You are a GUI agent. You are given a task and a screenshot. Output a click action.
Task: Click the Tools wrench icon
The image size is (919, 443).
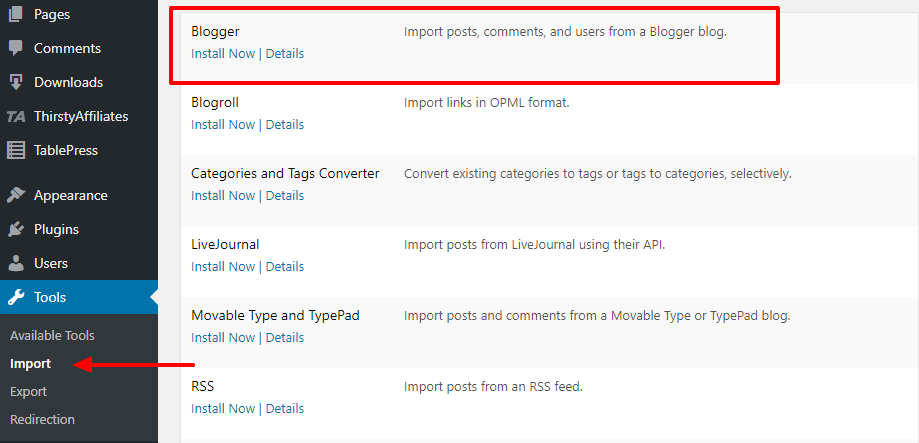16,297
